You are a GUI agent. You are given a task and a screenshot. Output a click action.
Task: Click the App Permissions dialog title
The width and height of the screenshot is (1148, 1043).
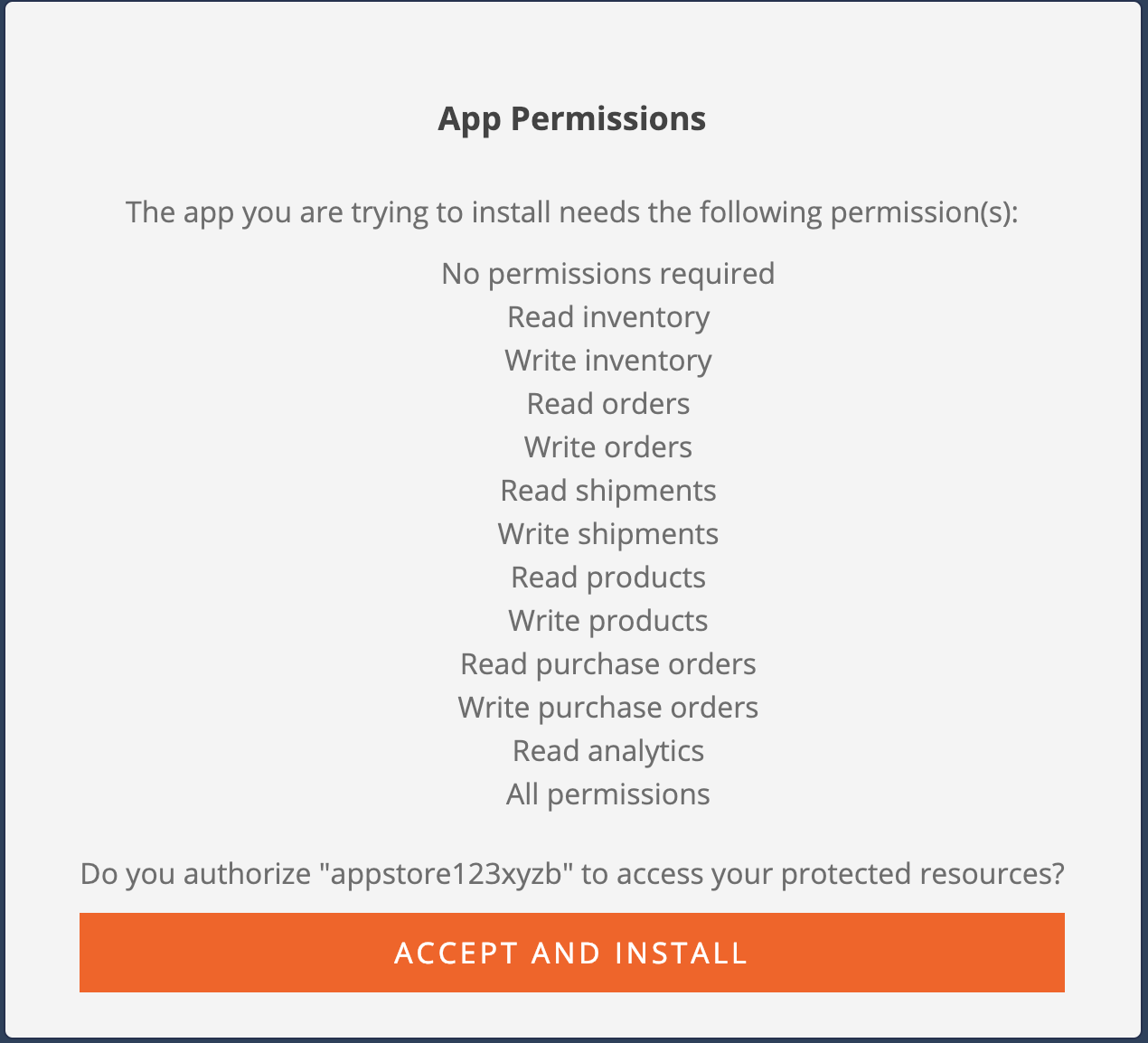tap(572, 117)
